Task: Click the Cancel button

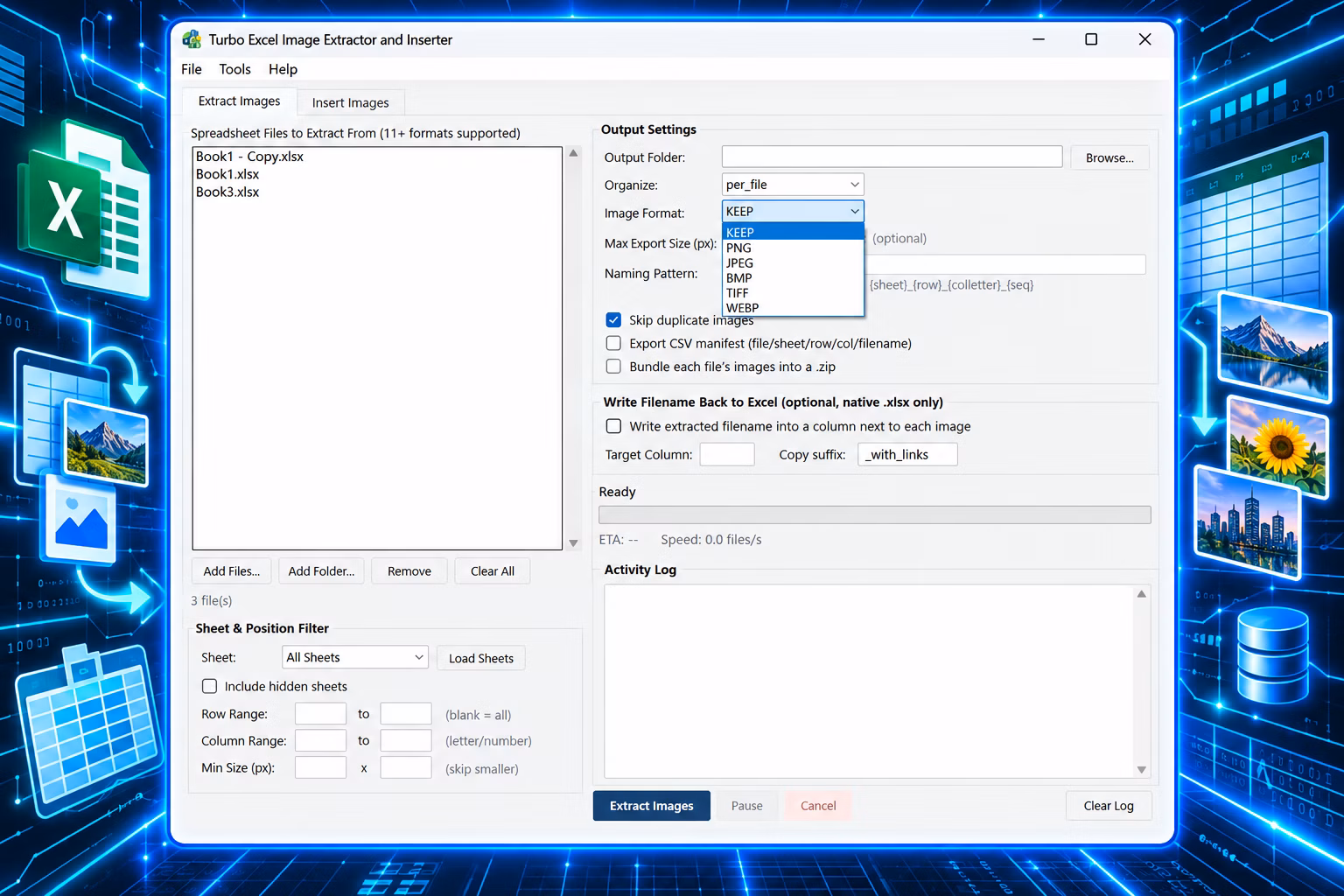Action: pyautogui.click(x=818, y=806)
